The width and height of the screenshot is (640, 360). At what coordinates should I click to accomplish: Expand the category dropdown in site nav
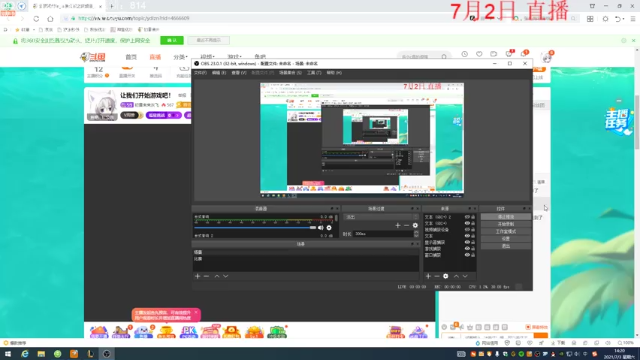180,57
